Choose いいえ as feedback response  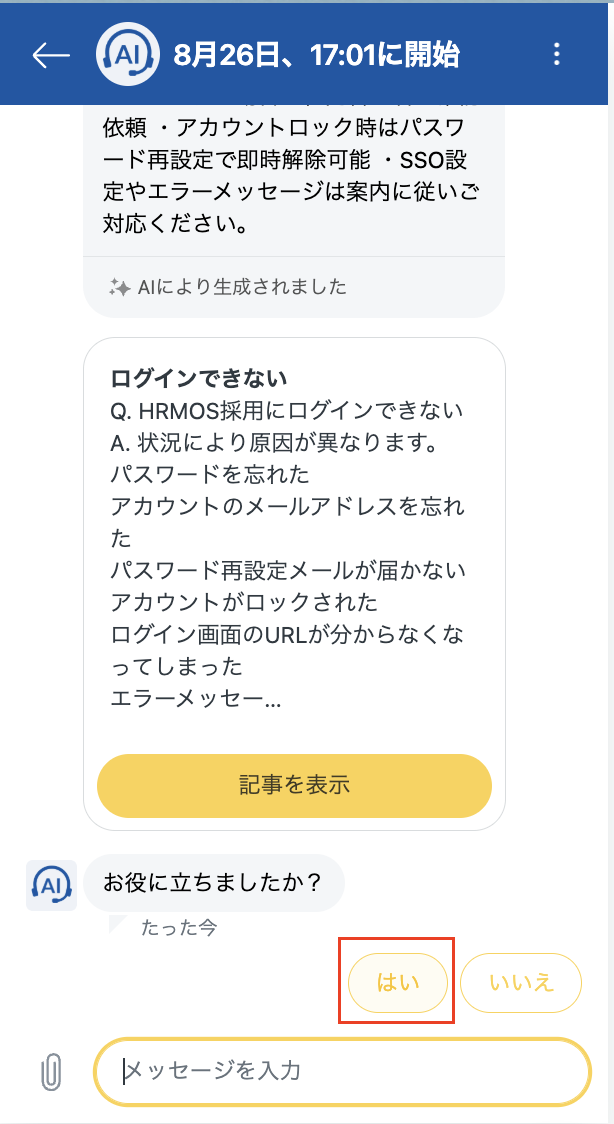521,982
